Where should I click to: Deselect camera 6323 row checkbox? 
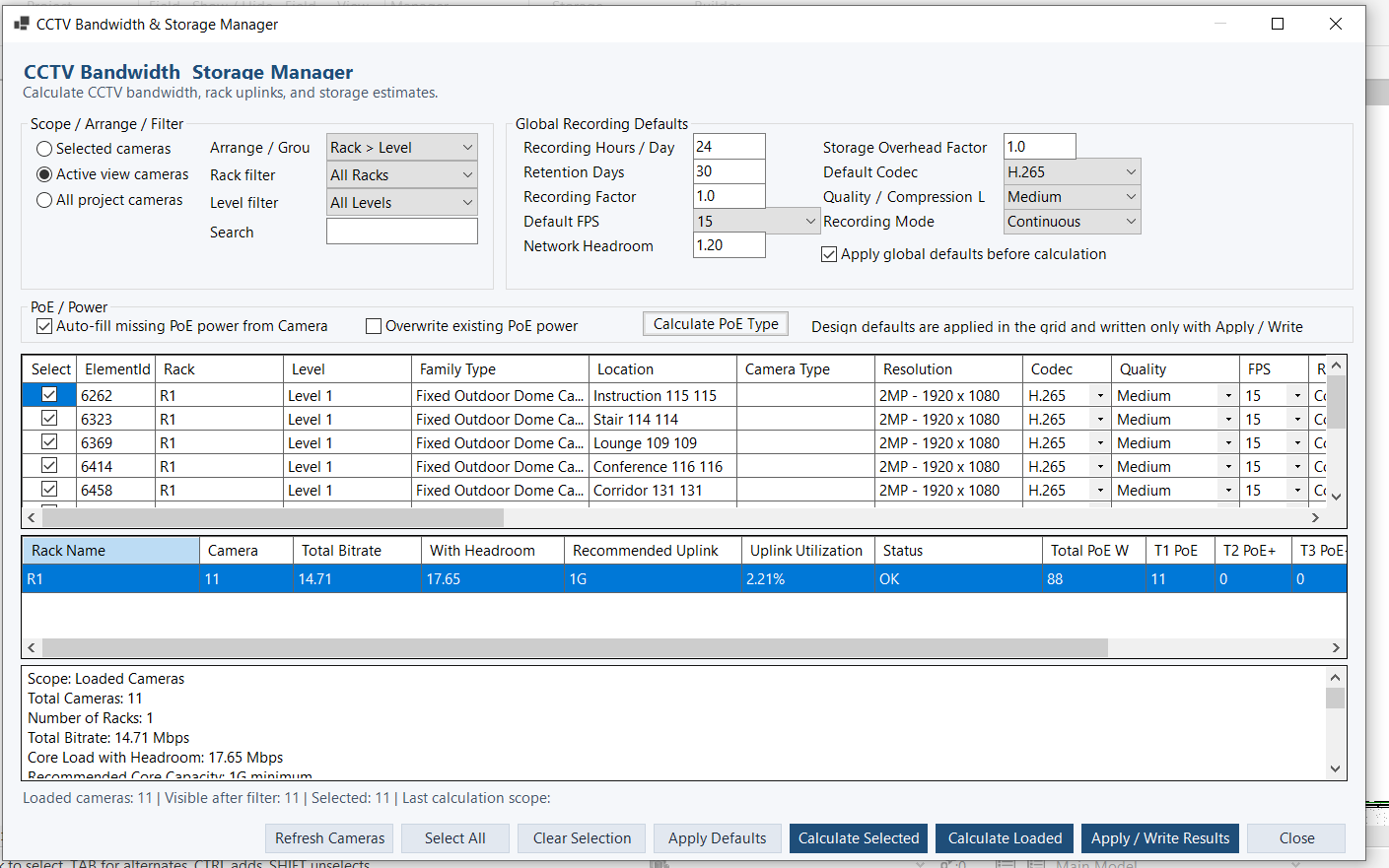click(49, 418)
